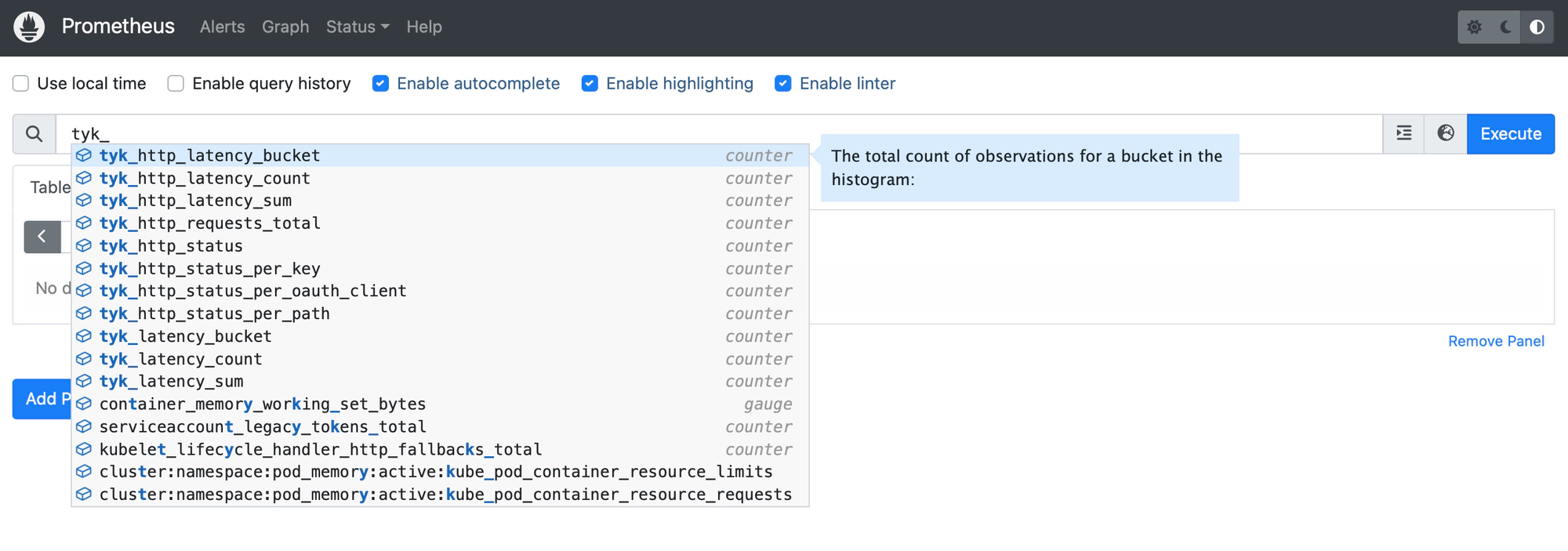Switch to light theme sun icon

[1474, 27]
